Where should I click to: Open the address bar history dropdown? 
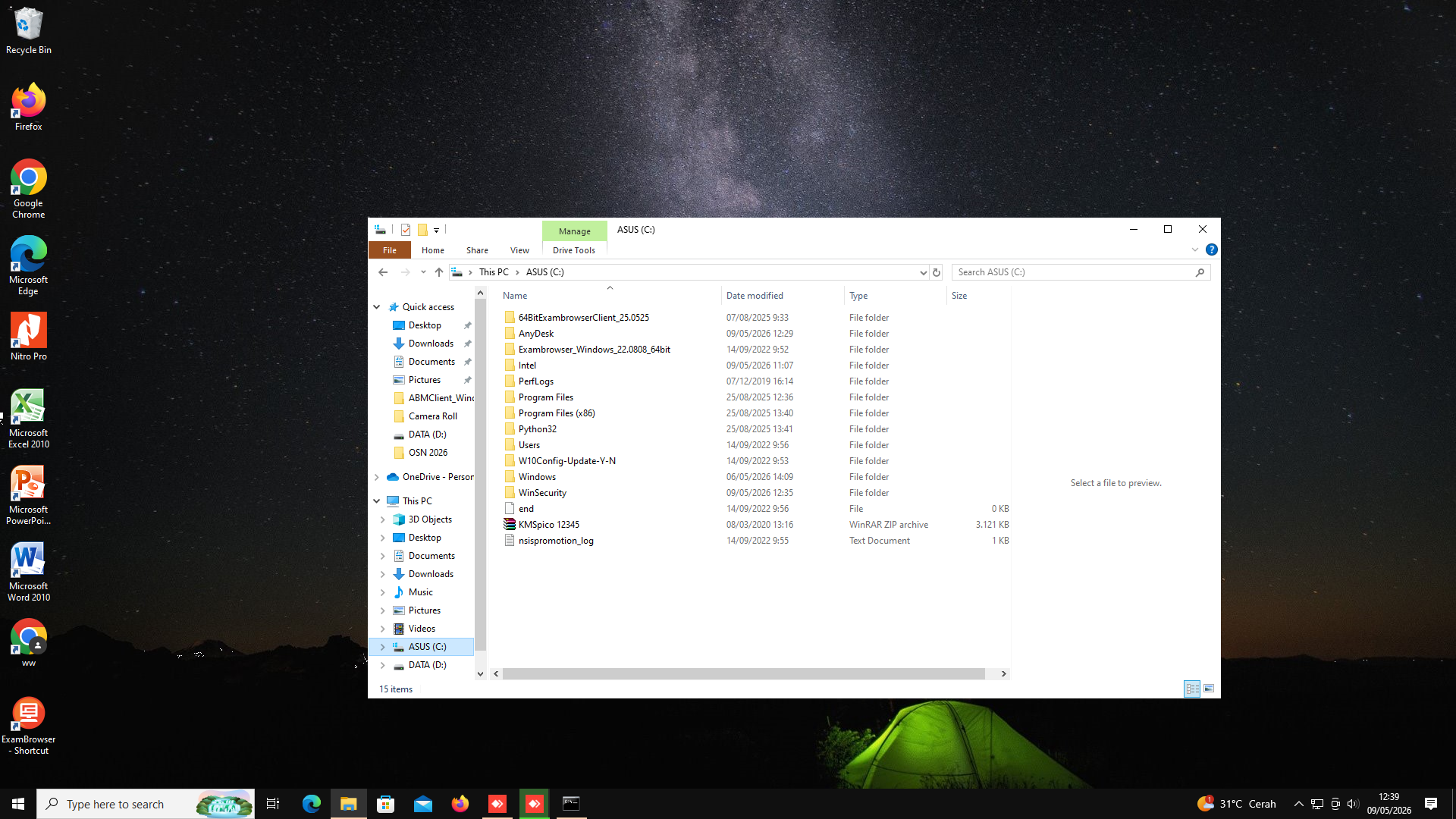[x=923, y=272]
